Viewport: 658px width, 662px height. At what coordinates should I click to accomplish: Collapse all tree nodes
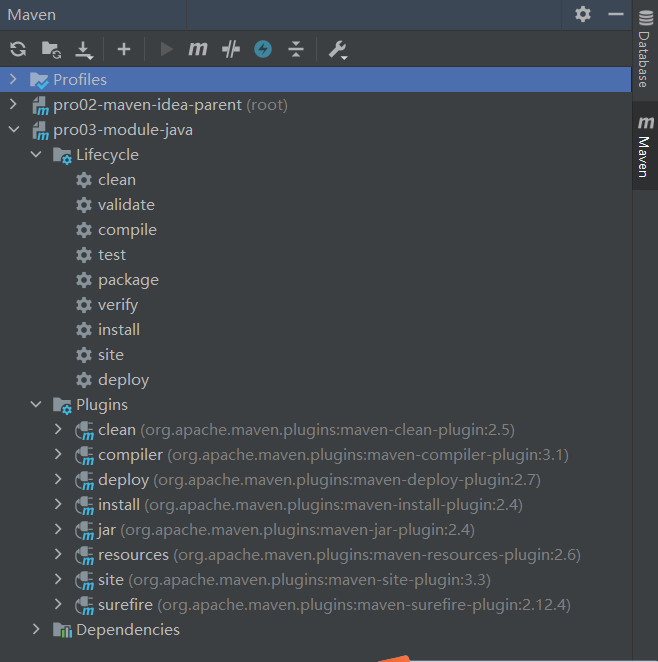point(296,49)
